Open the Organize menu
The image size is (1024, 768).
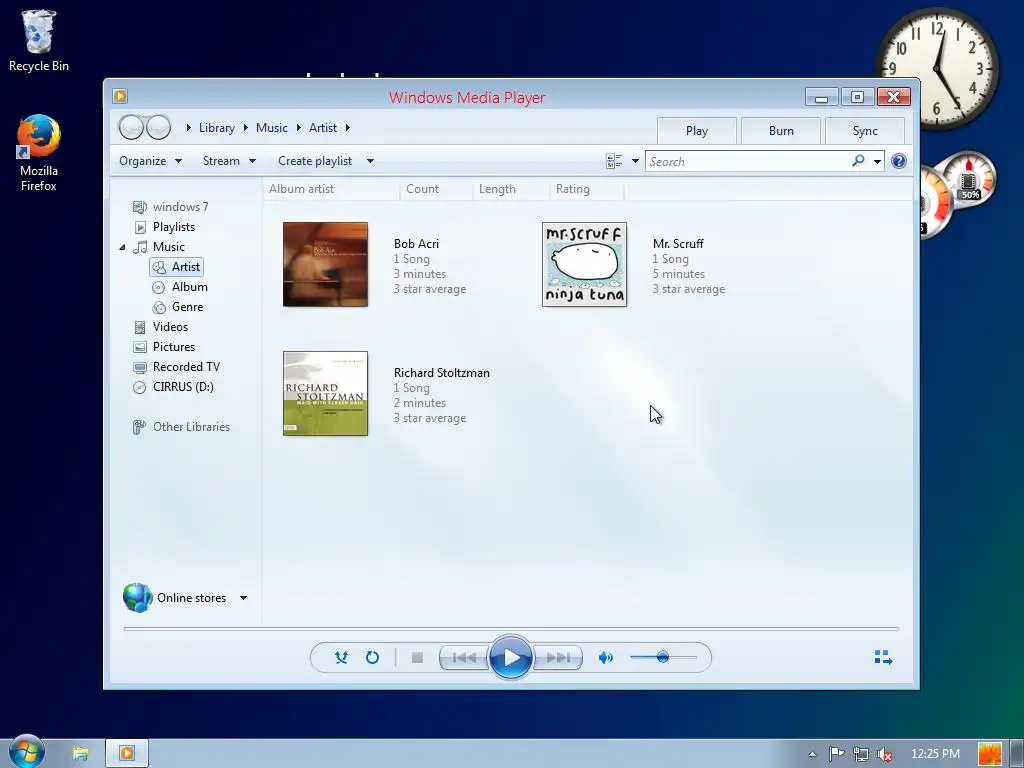(150, 161)
